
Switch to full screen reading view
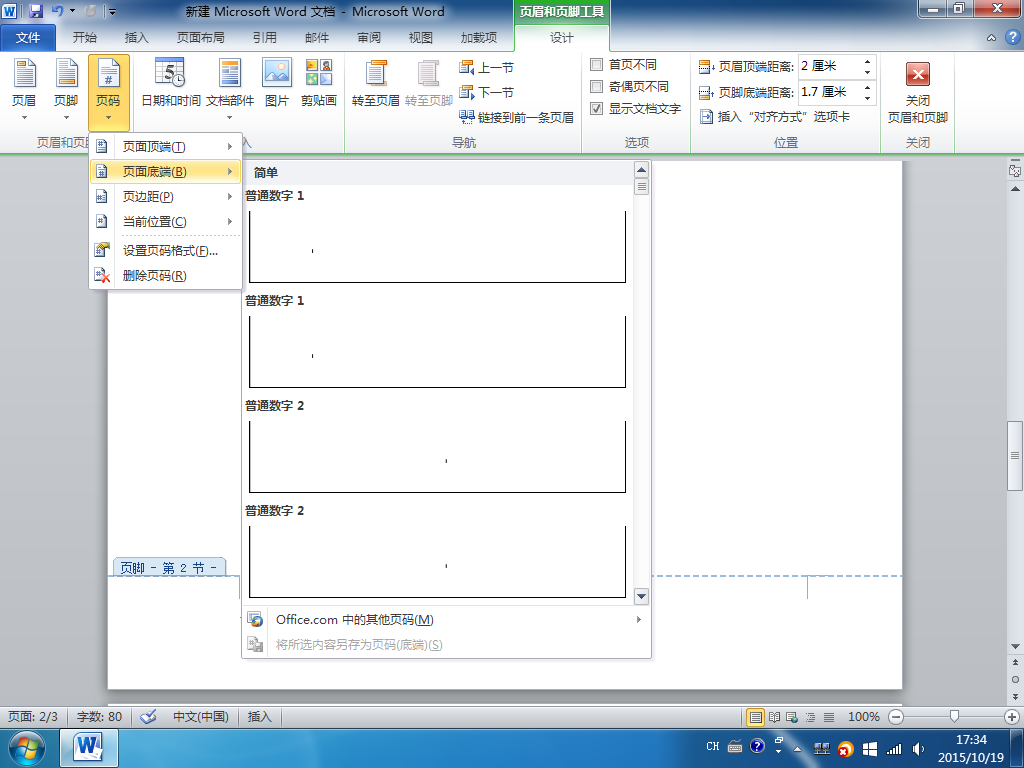[x=775, y=717]
